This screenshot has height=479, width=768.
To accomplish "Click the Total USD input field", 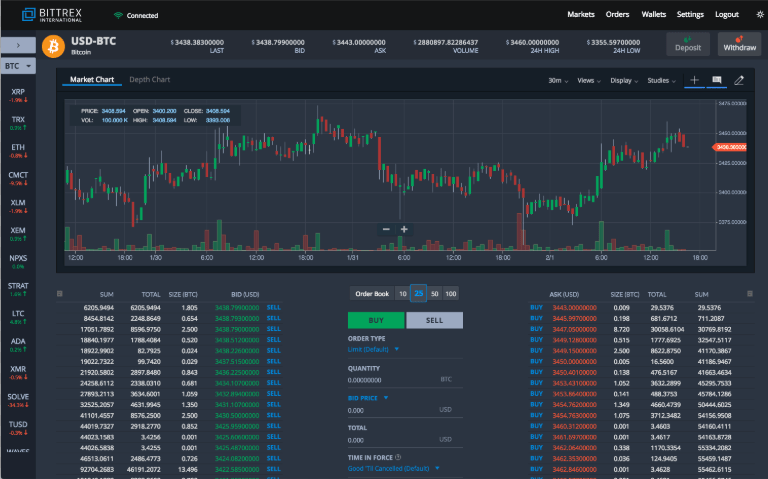I will pos(405,440).
